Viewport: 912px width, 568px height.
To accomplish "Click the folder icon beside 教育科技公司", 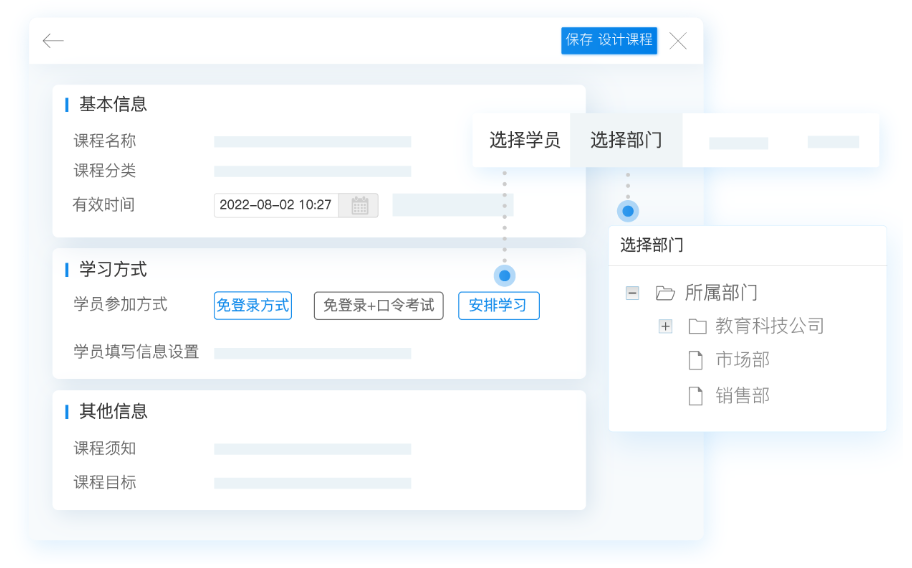I will (697, 327).
